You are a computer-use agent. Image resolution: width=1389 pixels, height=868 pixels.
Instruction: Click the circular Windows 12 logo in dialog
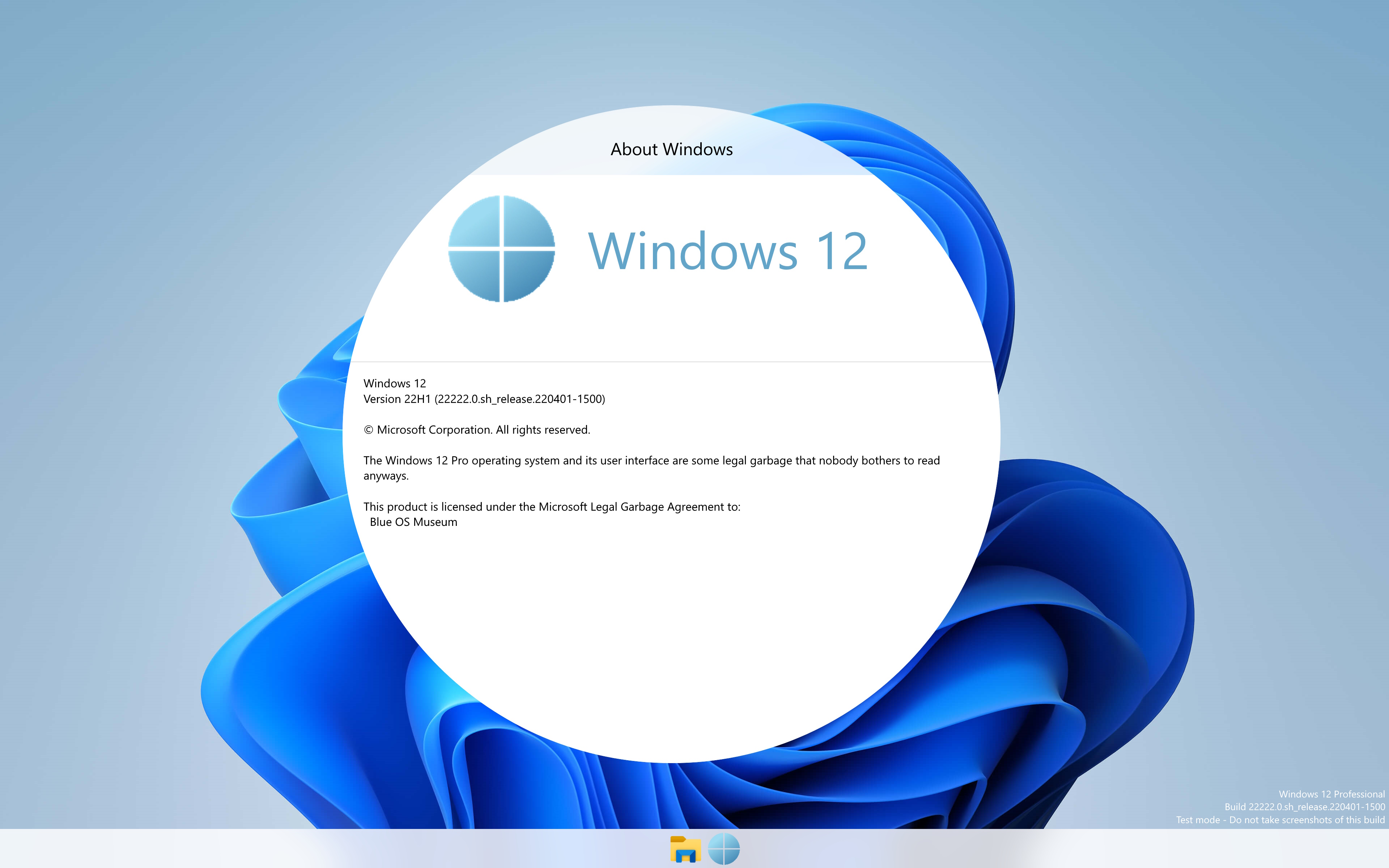coord(501,248)
